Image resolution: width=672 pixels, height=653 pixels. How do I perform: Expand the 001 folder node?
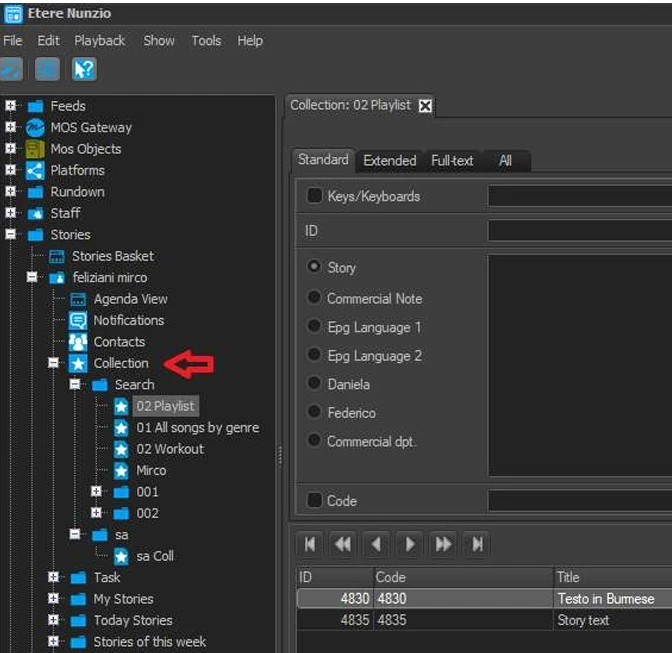96,492
